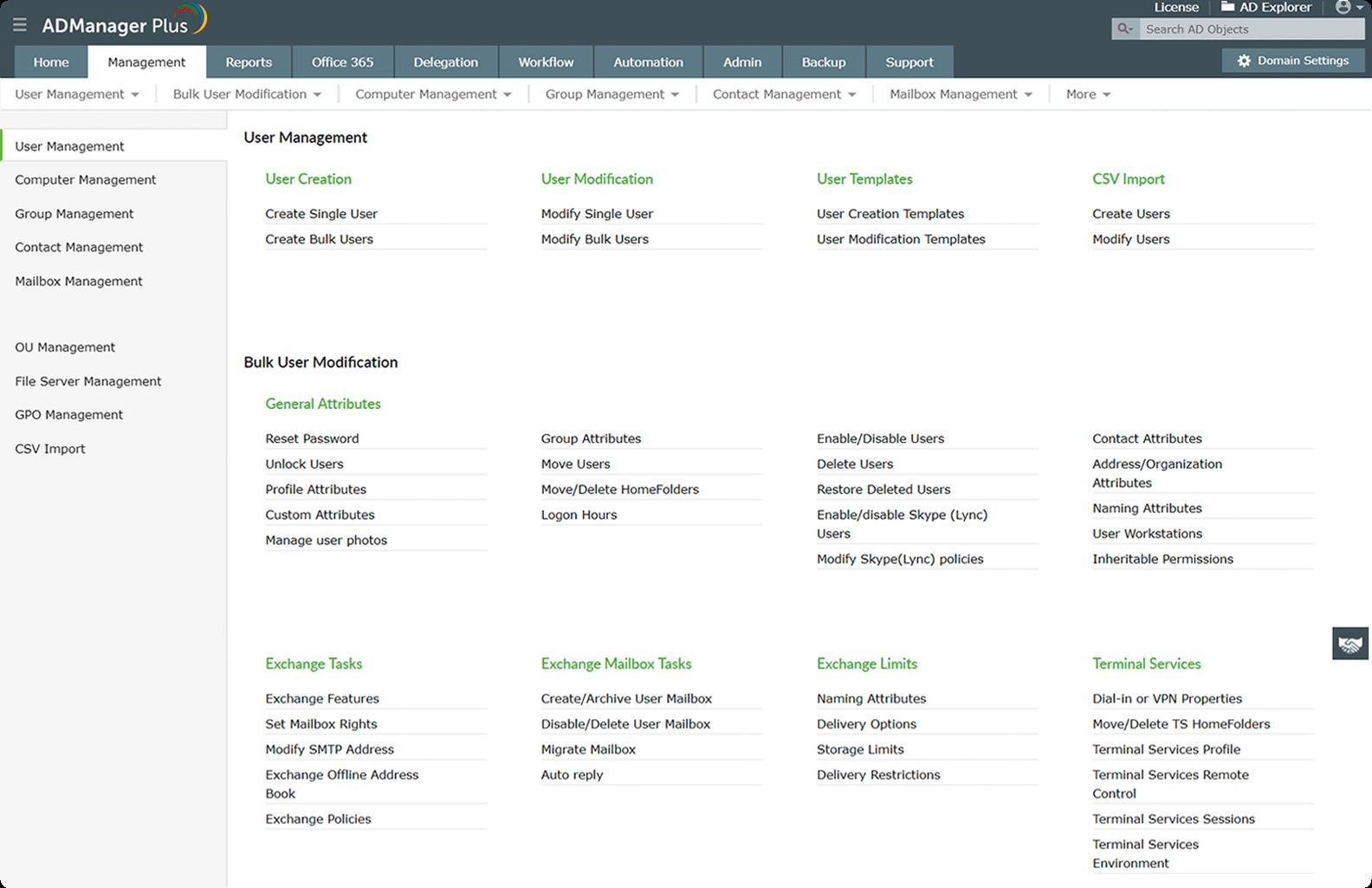The width and height of the screenshot is (1372, 888).
Task: Click Create Users under CSV Import
Action: [1130, 214]
